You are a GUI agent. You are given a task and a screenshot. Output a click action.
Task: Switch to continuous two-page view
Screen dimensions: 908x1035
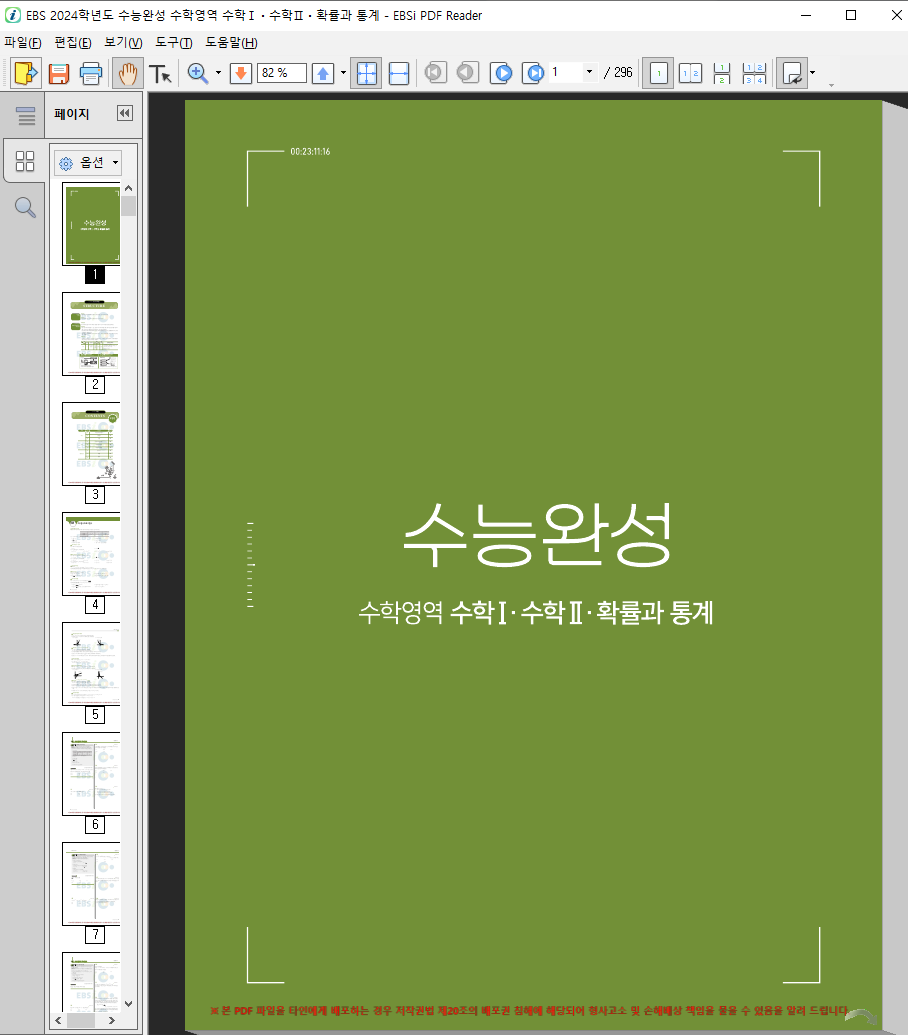click(754, 73)
